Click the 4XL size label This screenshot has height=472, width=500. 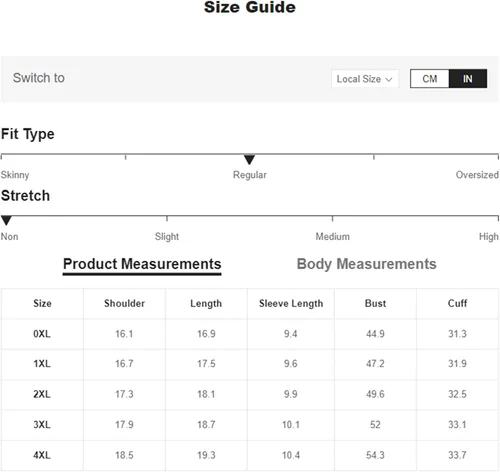(42, 455)
